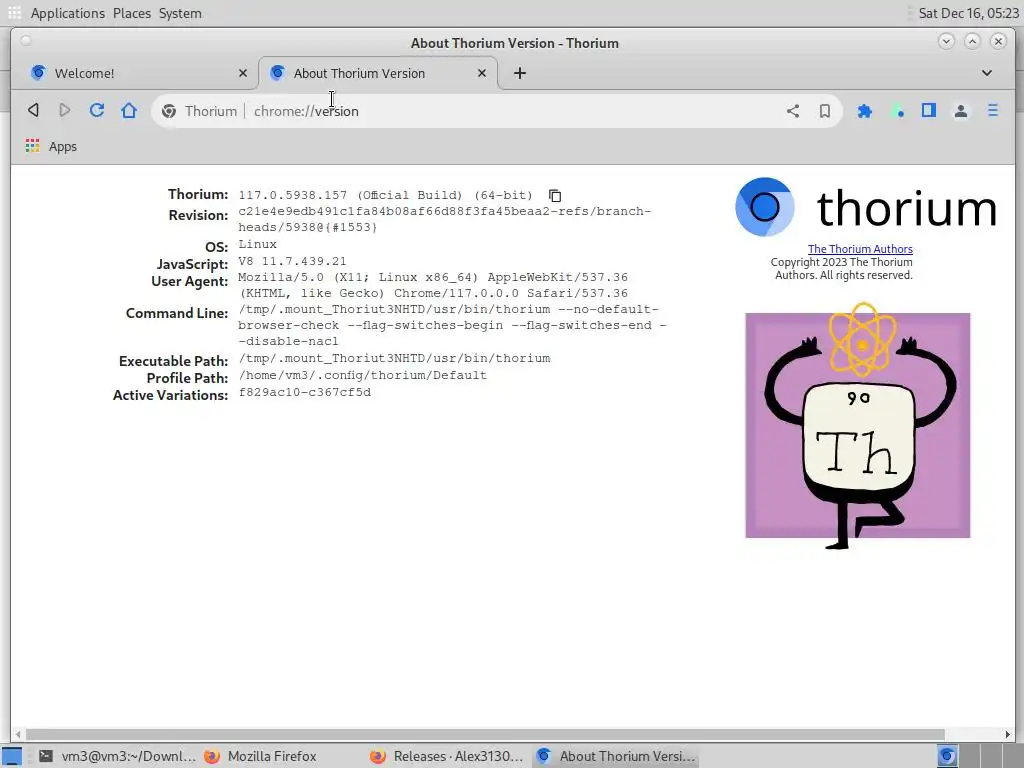Switch to the Releases Alex313031 Firefox window
The width and height of the screenshot is (1024, 768).
pyautogui.click(x=447, y=756)
